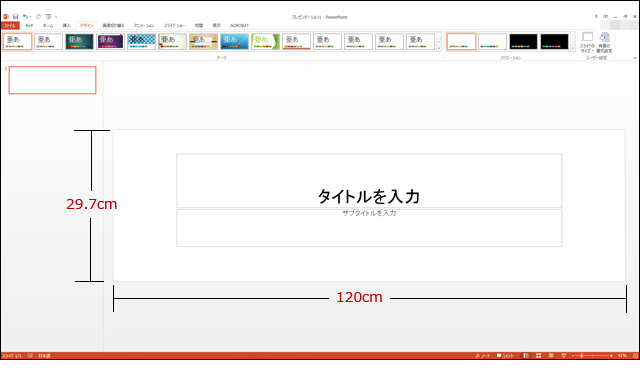Viewport: 640px width, 376px height.
Task: Collapse the ribbon with the small arrow
Action: (x=635, y=58)
